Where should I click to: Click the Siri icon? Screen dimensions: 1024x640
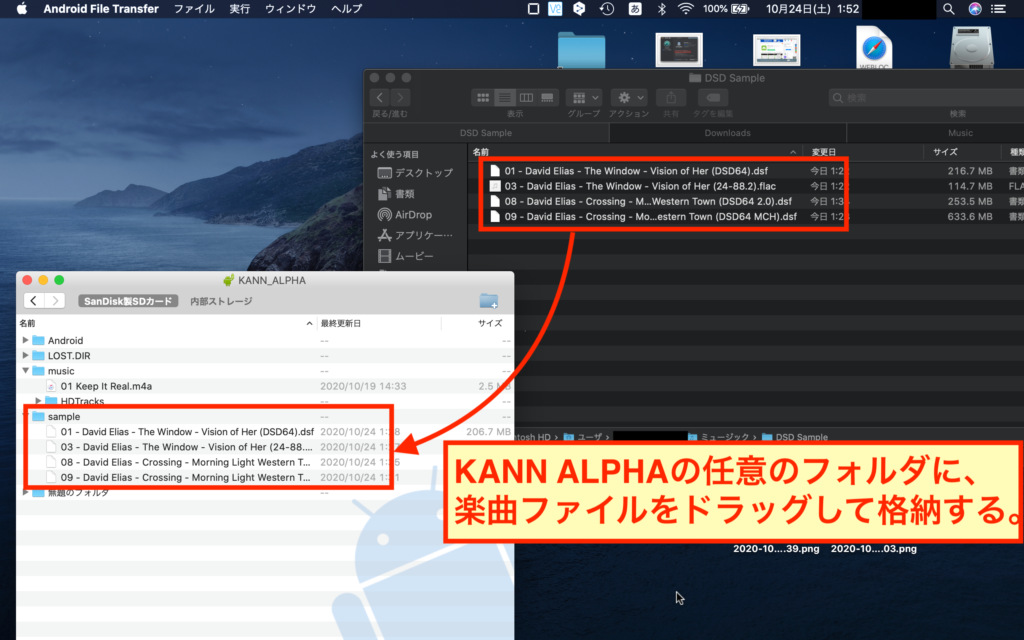pos(974,8)
